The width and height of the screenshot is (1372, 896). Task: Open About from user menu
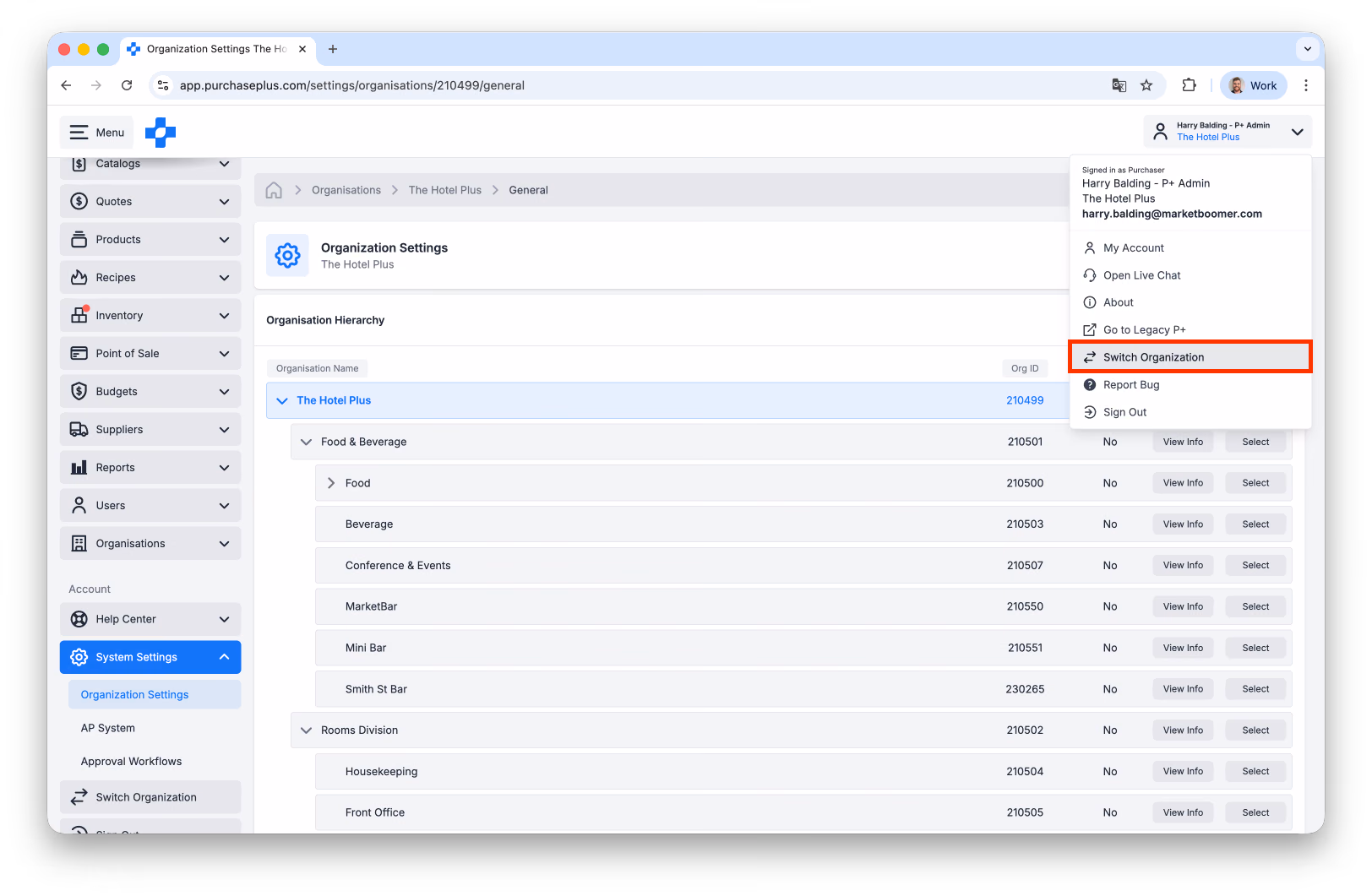click(1190, 302)
